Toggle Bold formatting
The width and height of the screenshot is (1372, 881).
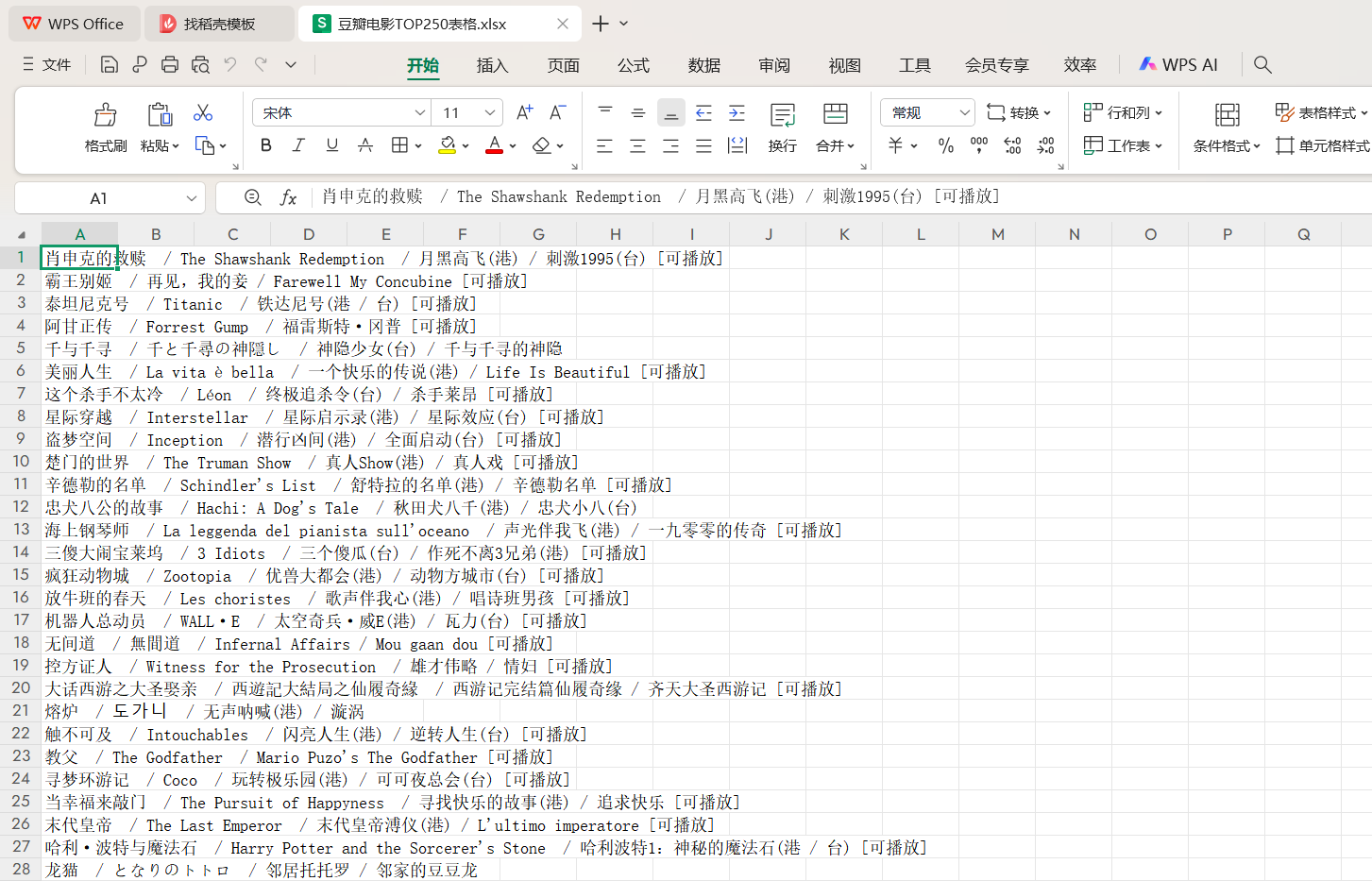266,145
